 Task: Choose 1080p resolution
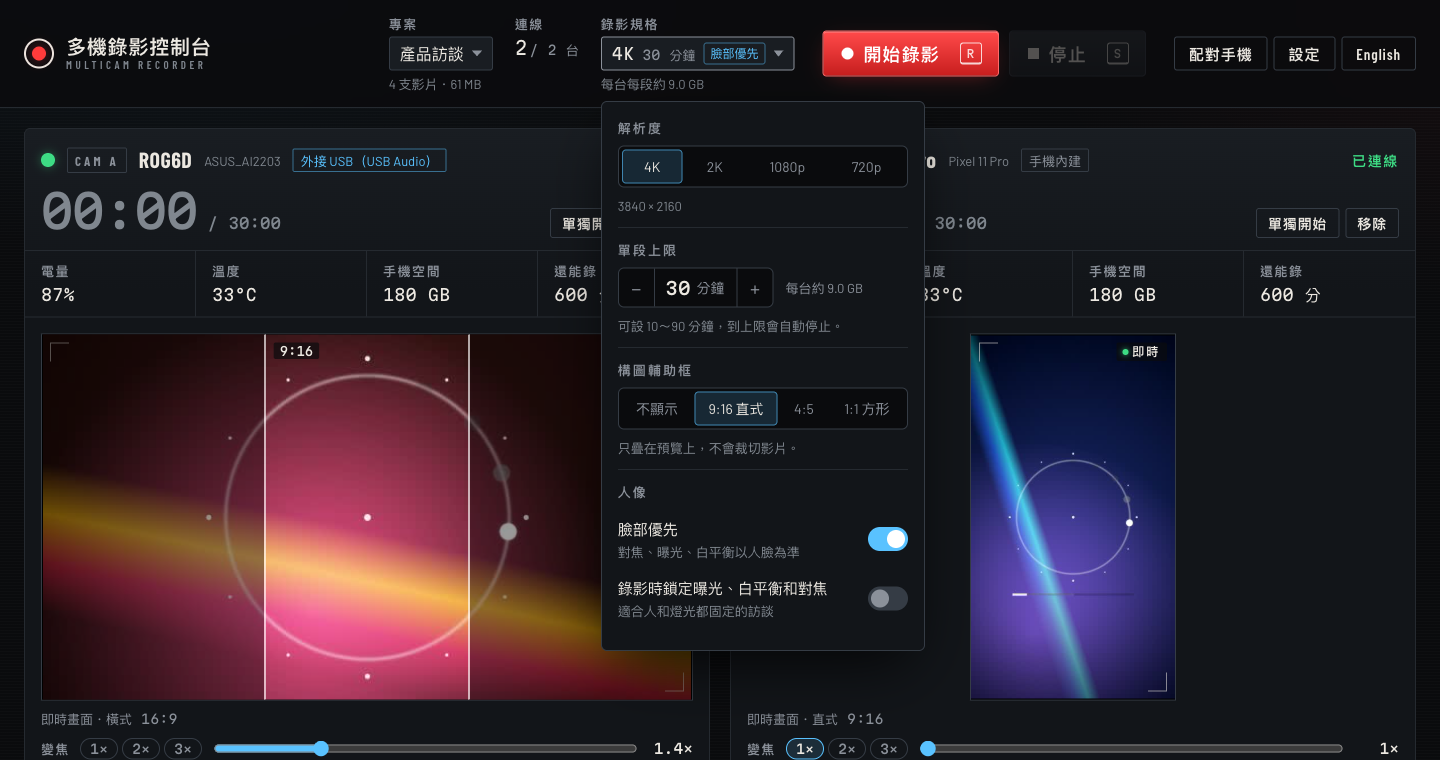click(787, 167)
